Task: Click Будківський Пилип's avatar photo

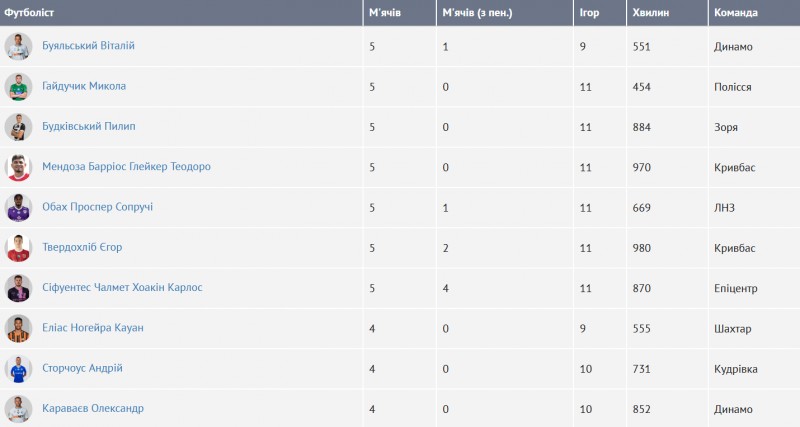Action: click(x=18, y=127)
